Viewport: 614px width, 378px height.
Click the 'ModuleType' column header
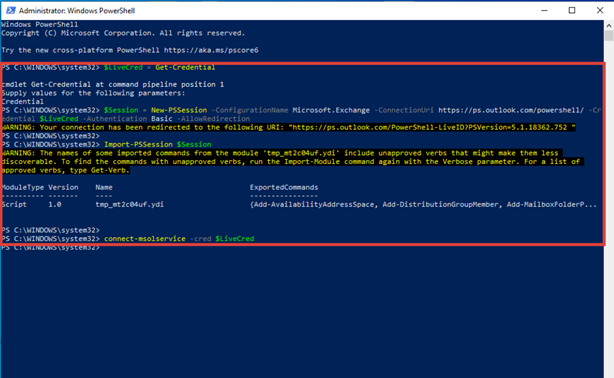click(x=23, y=187)
